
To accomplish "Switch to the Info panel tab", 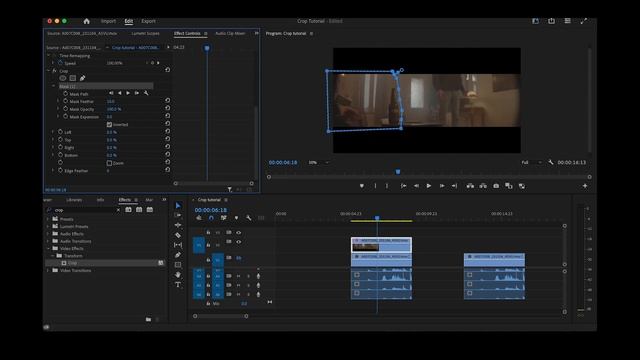I will pos(100,200).
